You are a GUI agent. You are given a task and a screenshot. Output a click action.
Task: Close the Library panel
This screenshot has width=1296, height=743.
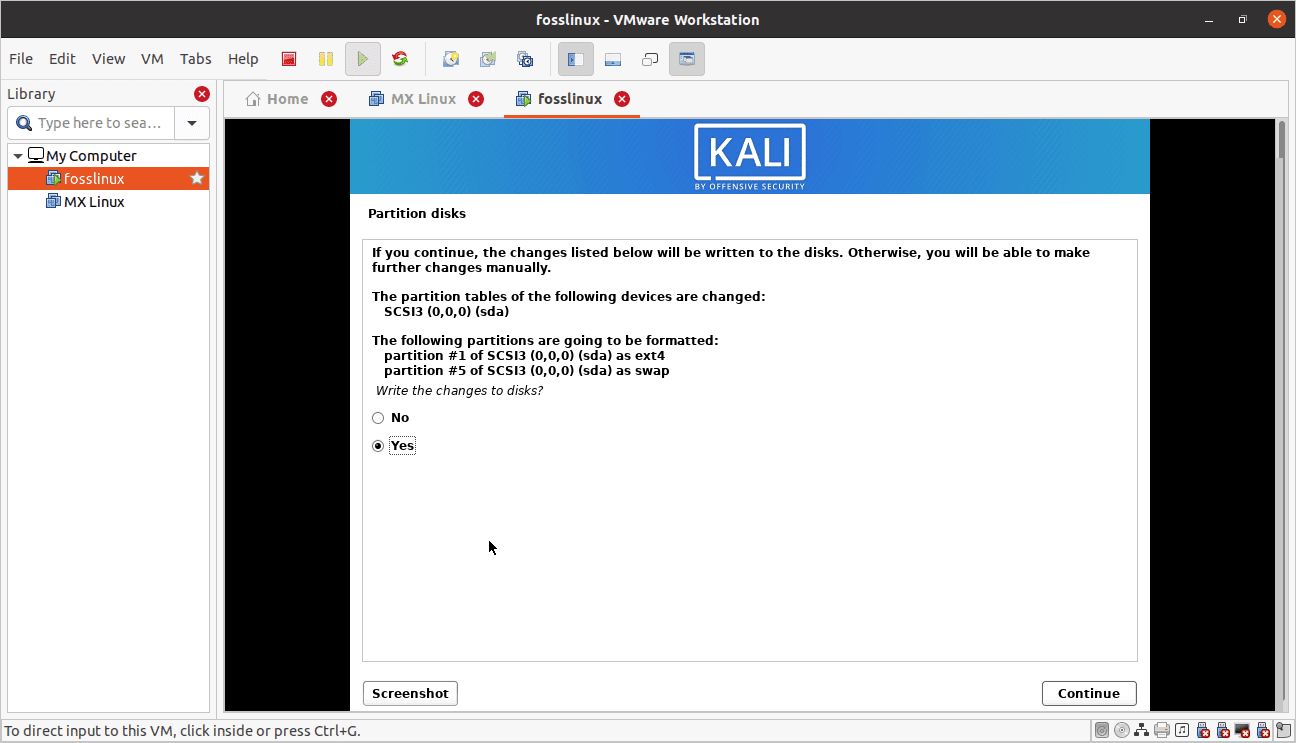click(202, 94)
